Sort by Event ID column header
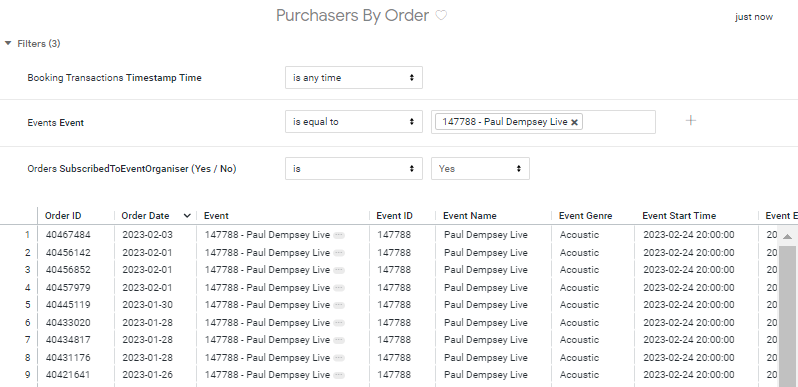Viewport: 798px width, 387px height. pyautogui.click(x=394, y=216)
